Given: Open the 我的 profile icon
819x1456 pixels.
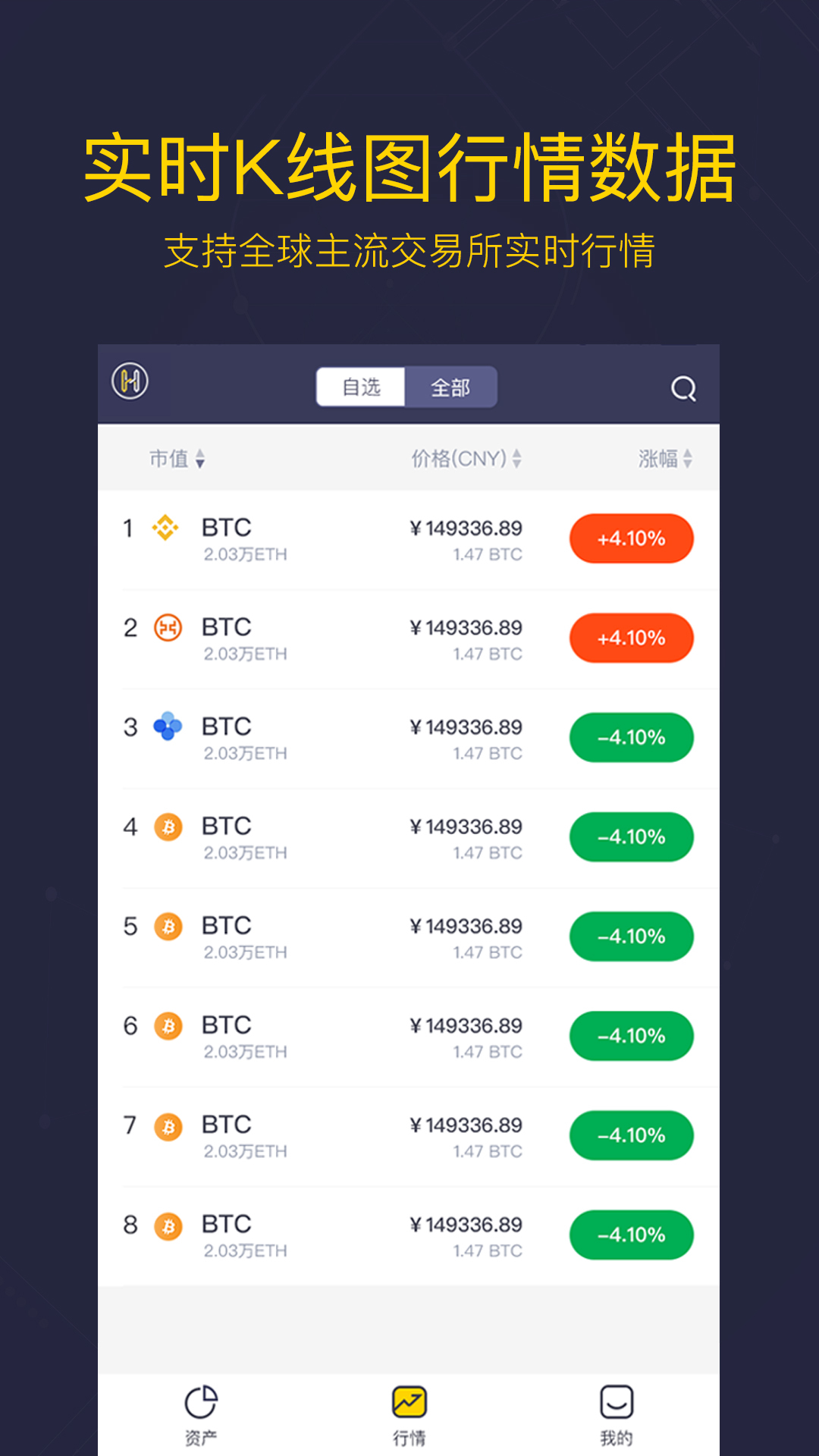Looking at the screenshot, I should click(x=617, y=1403).
